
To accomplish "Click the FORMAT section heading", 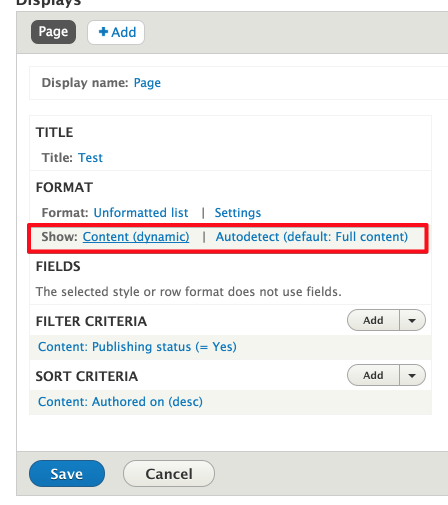I will [64, 187].
